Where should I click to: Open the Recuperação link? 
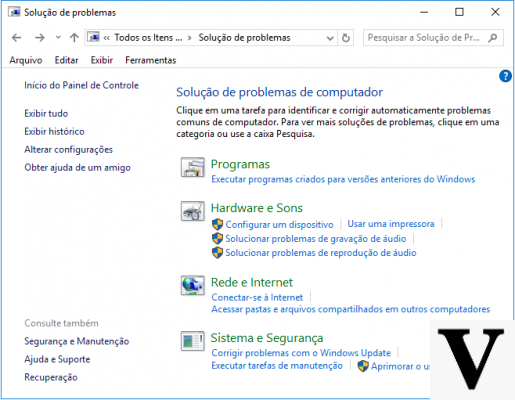51,377
